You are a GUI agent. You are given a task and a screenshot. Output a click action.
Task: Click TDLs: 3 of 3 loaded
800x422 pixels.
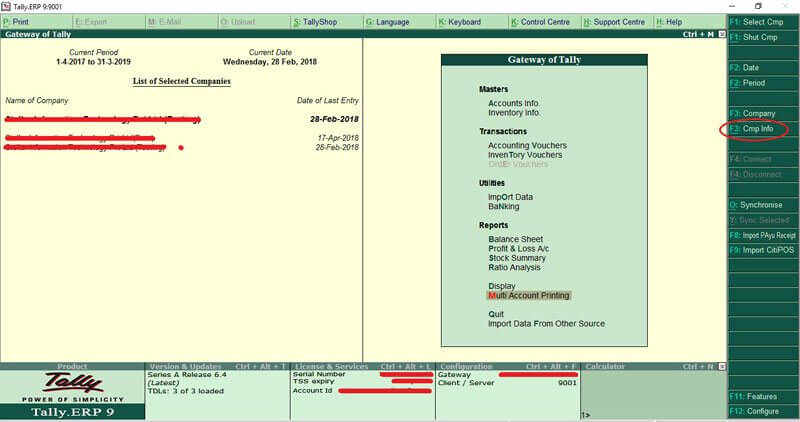(x=186, y=391)
